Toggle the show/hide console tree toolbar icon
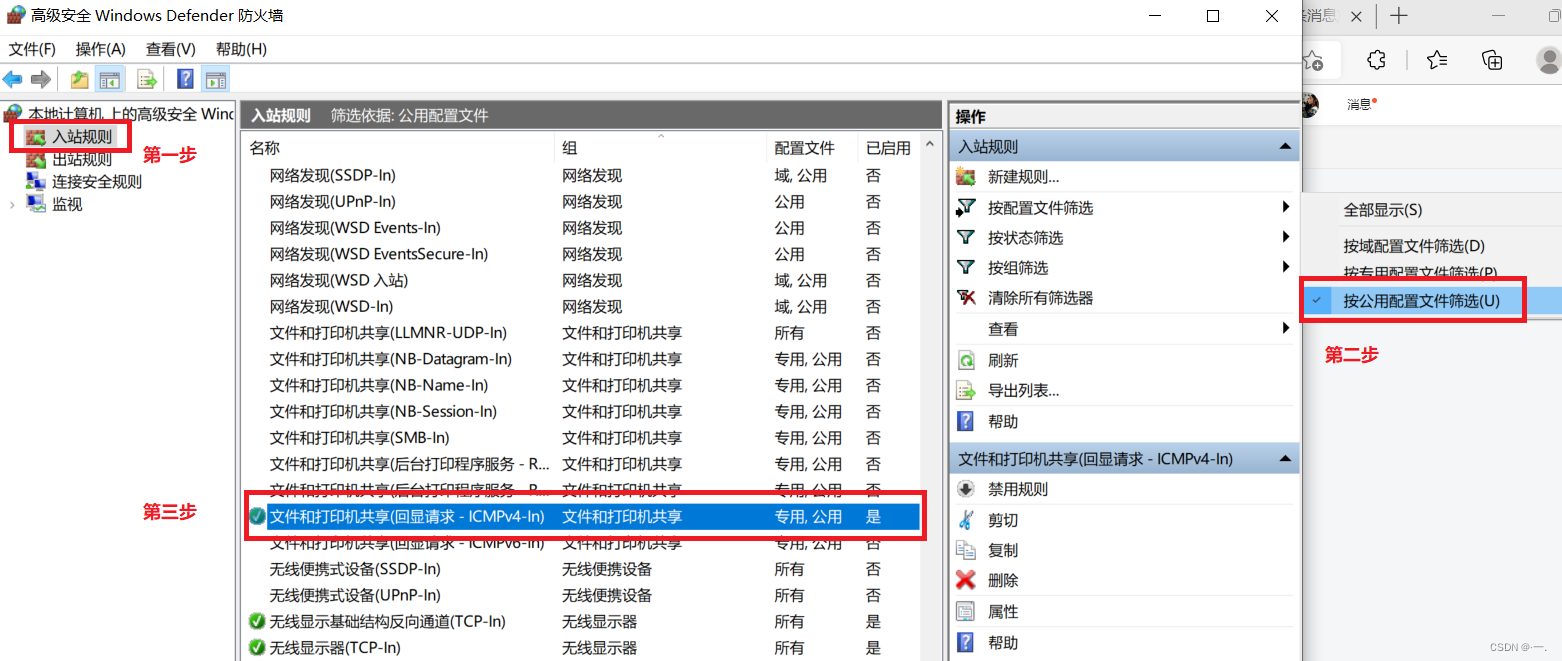This screenshot has width=1562, height=661. click(110, 79)
